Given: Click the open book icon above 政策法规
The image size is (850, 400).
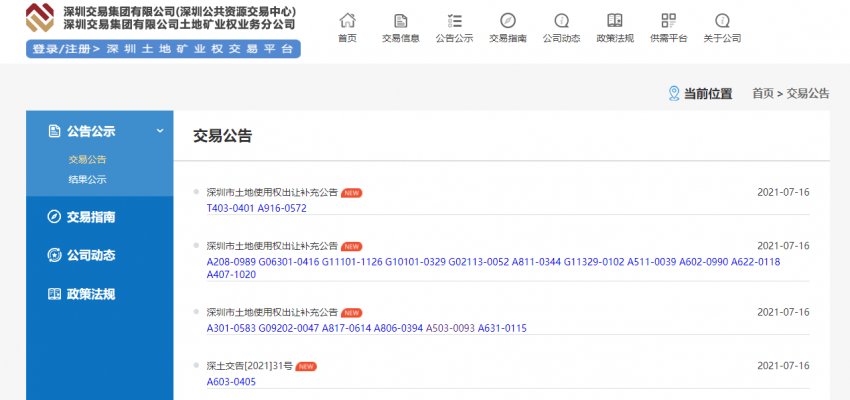Looking at the screenshot, I should pos(615,21).
